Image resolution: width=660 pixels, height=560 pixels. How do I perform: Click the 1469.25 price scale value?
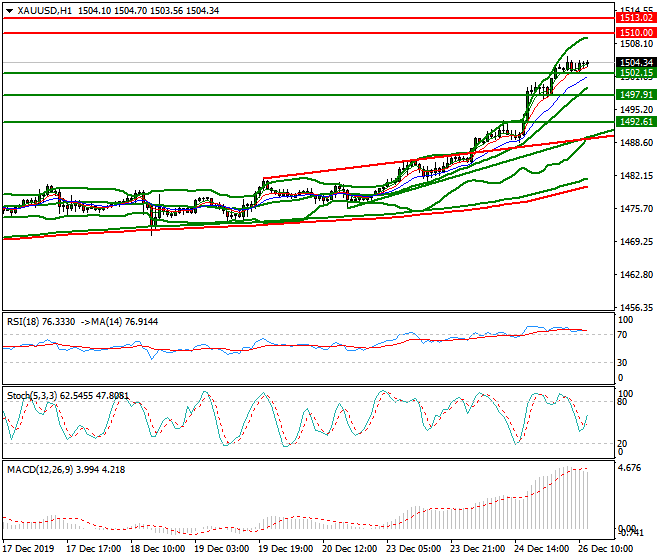pos(636,242)
